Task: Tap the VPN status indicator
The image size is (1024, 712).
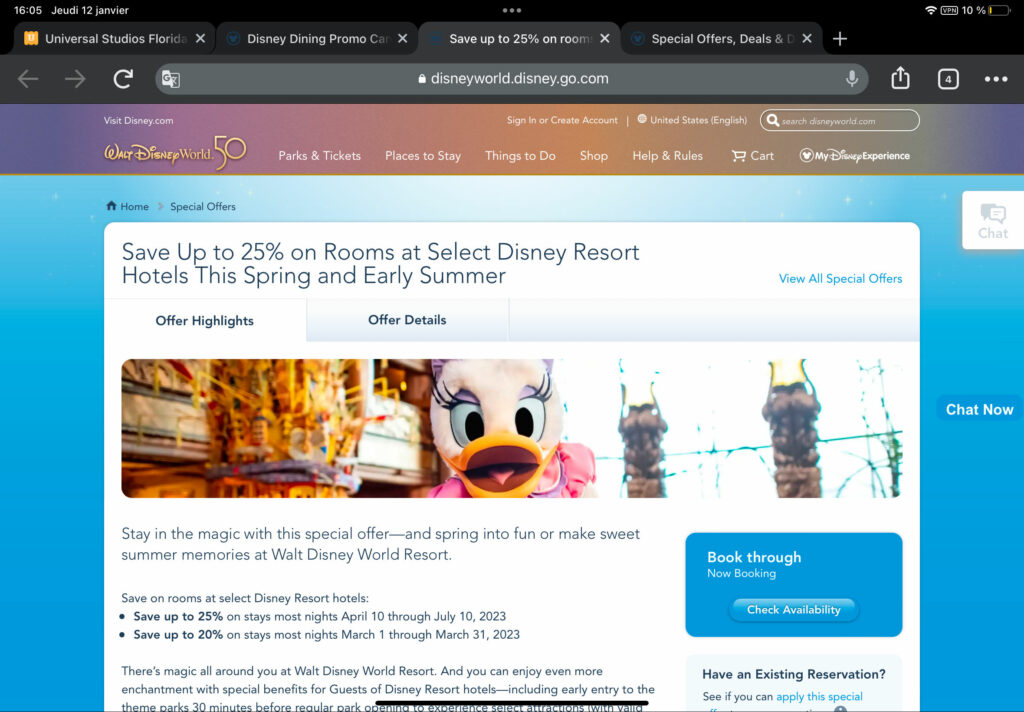Action: point(949,10)
